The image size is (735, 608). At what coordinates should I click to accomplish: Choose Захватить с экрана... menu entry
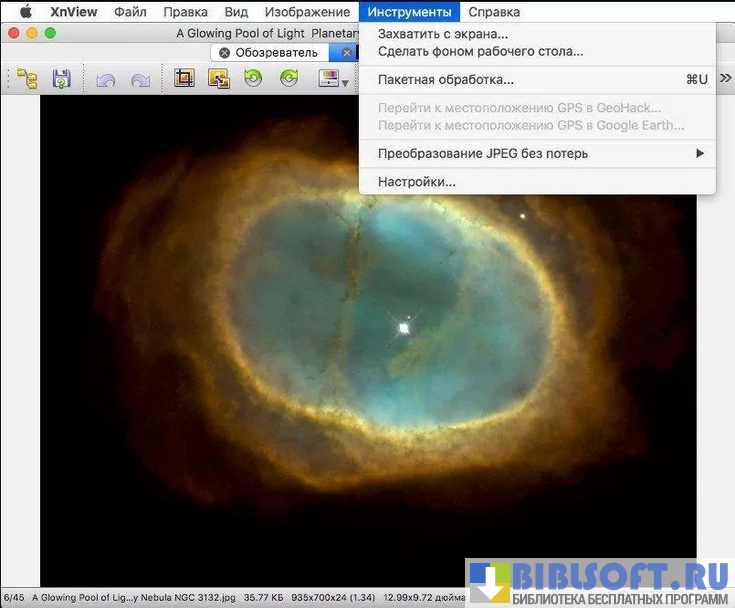(442, 34)
